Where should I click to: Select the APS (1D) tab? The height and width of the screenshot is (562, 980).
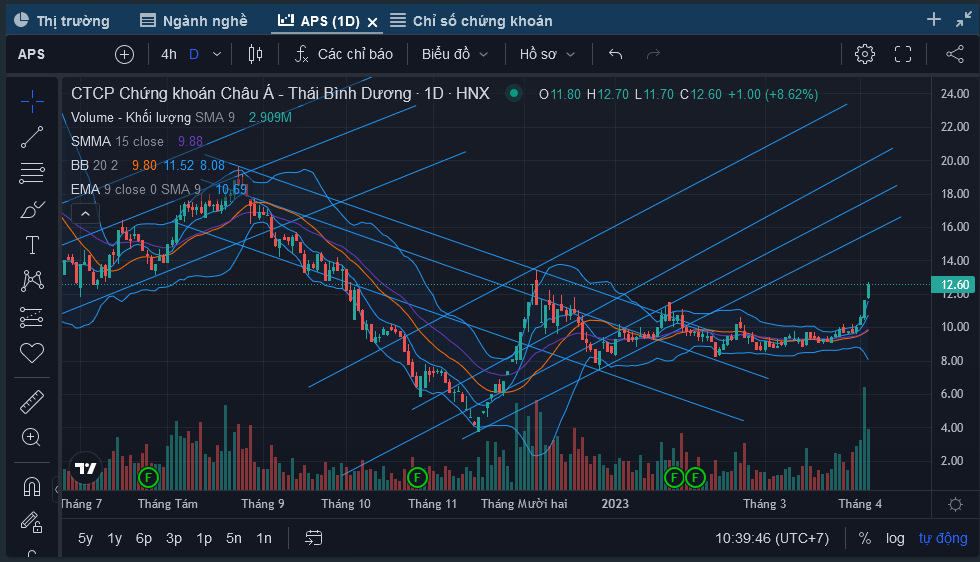319,21
